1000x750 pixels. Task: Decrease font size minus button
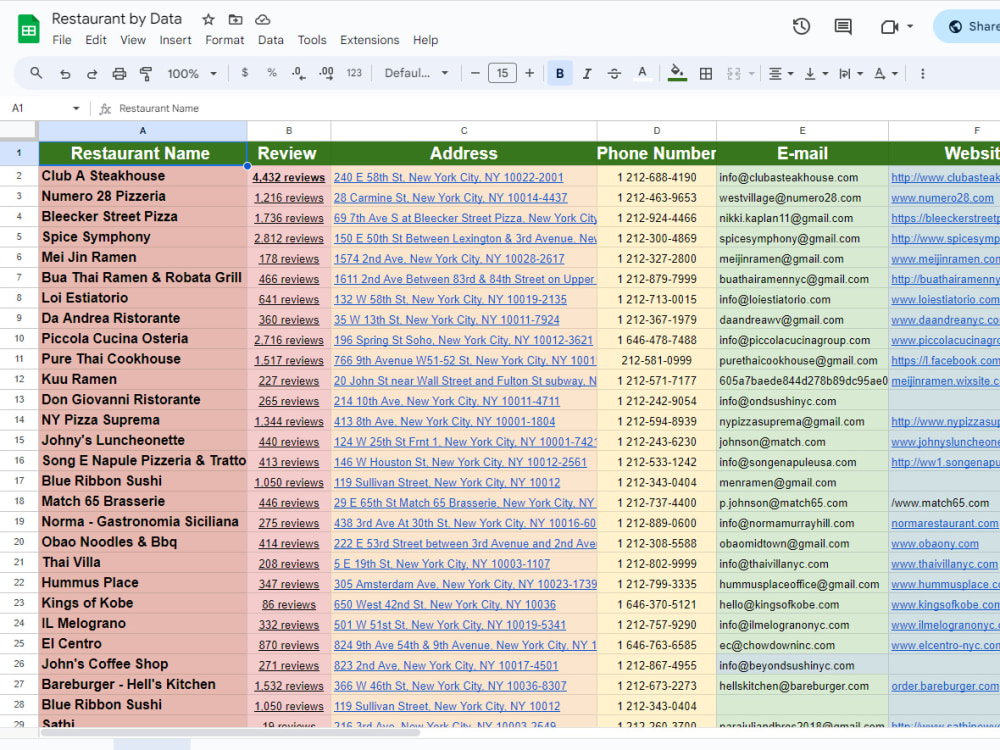click(475, 73)
